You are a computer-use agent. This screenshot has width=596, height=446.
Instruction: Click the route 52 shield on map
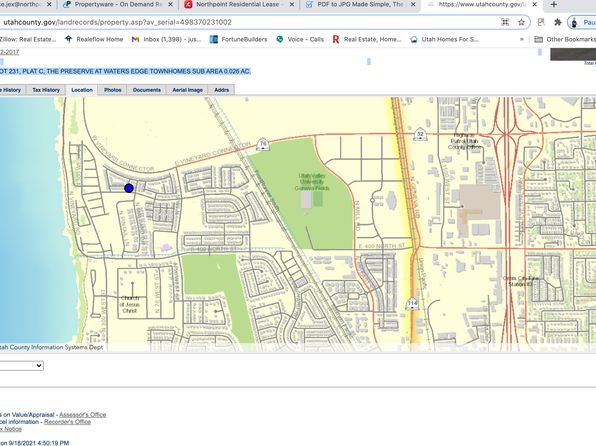[420, 134]
